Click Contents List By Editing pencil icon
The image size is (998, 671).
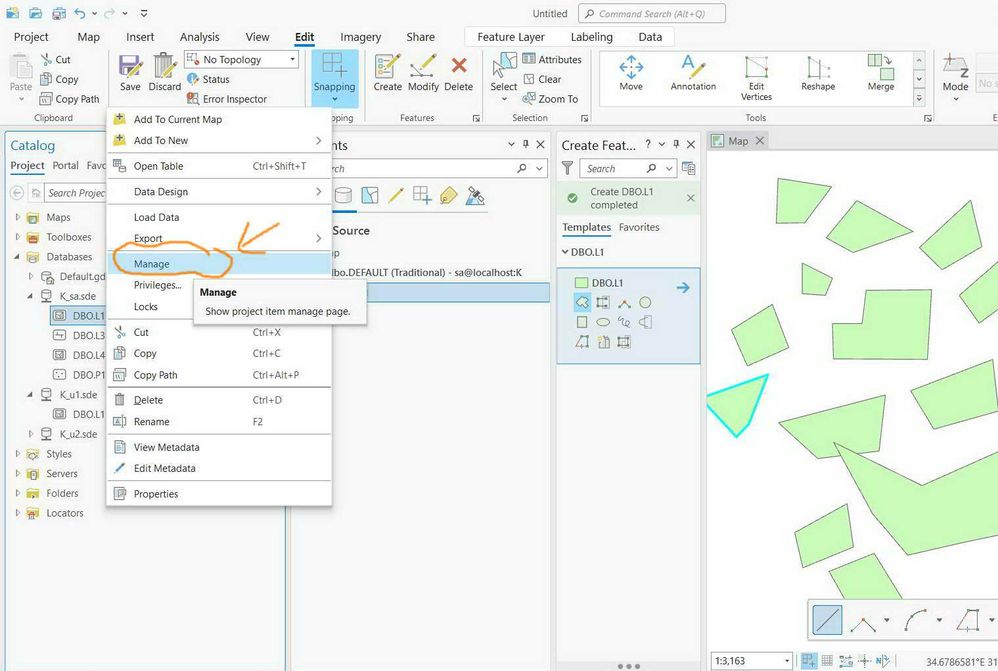click(x=396, y=195)
